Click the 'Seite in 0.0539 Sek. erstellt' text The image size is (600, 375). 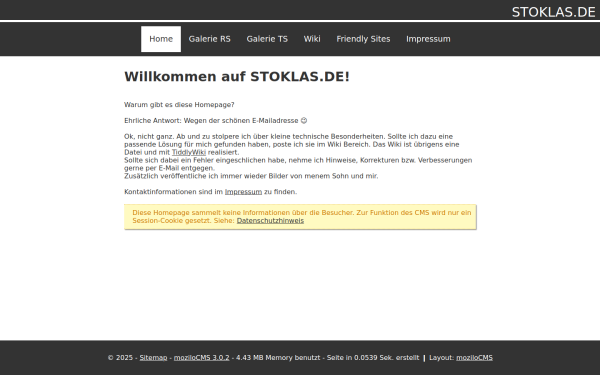[x=373, y=358]
